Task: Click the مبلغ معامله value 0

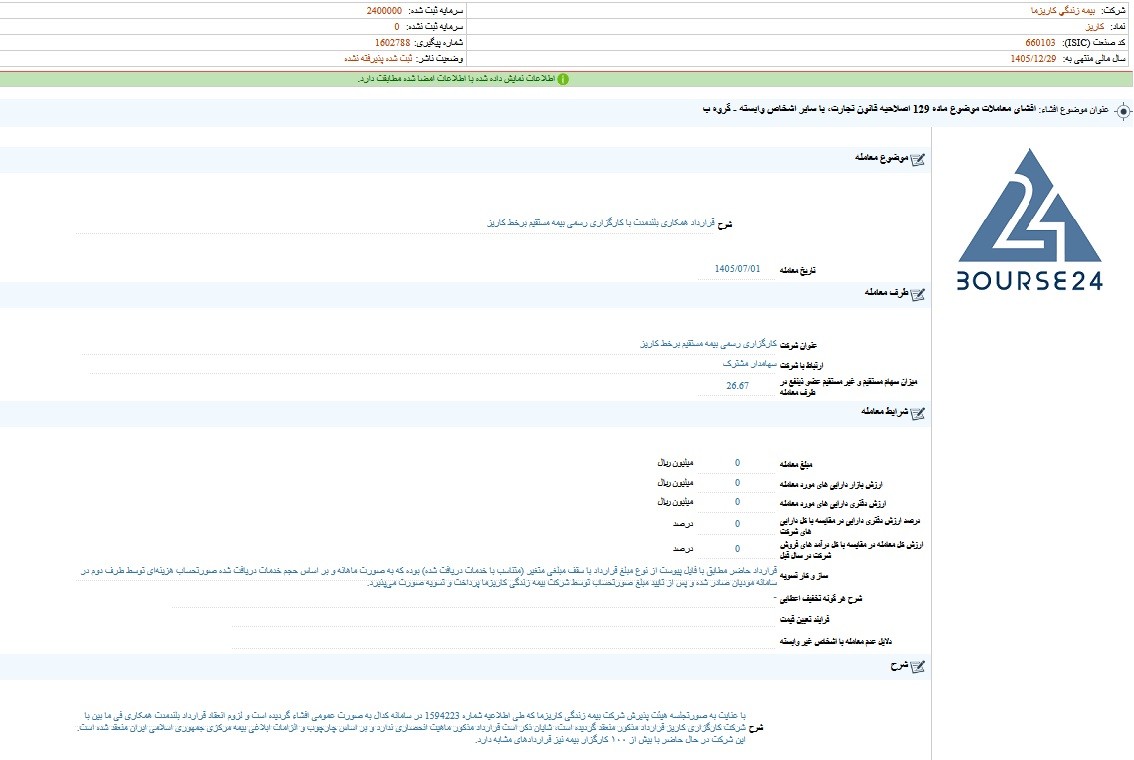Action: coord(737,464)
